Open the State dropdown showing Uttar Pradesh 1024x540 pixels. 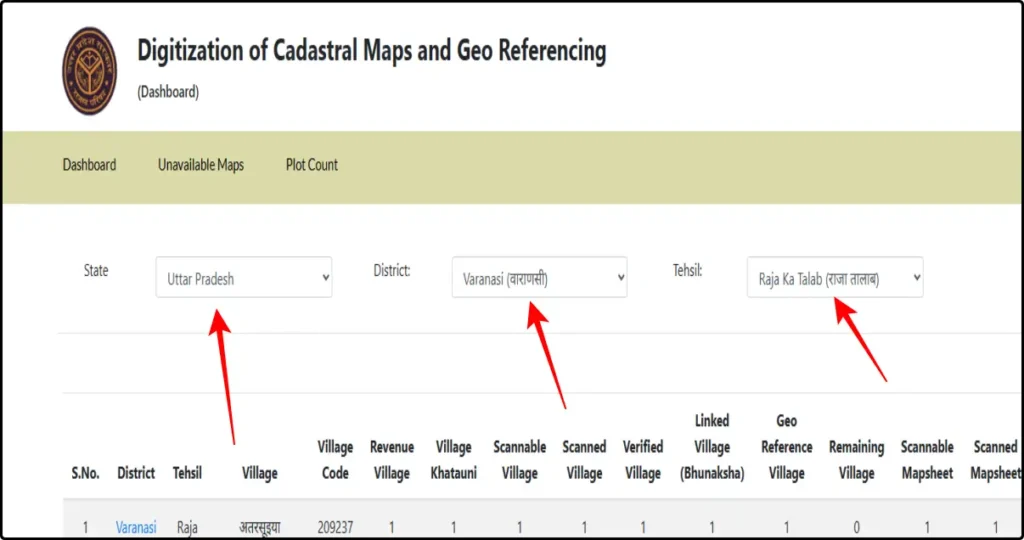(243, 278)
